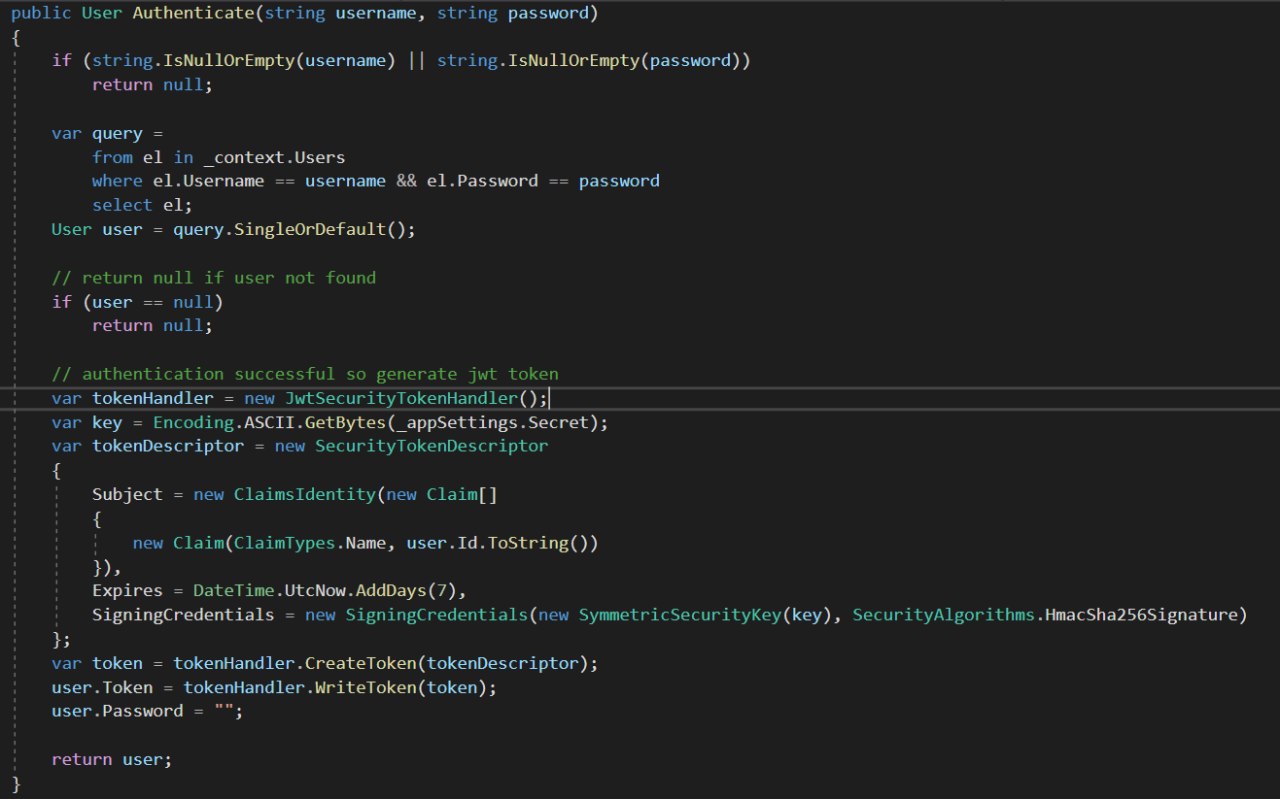Click _context.Users in the from clause
Screen dimensions: 1280x799
[x=275, y=157]
